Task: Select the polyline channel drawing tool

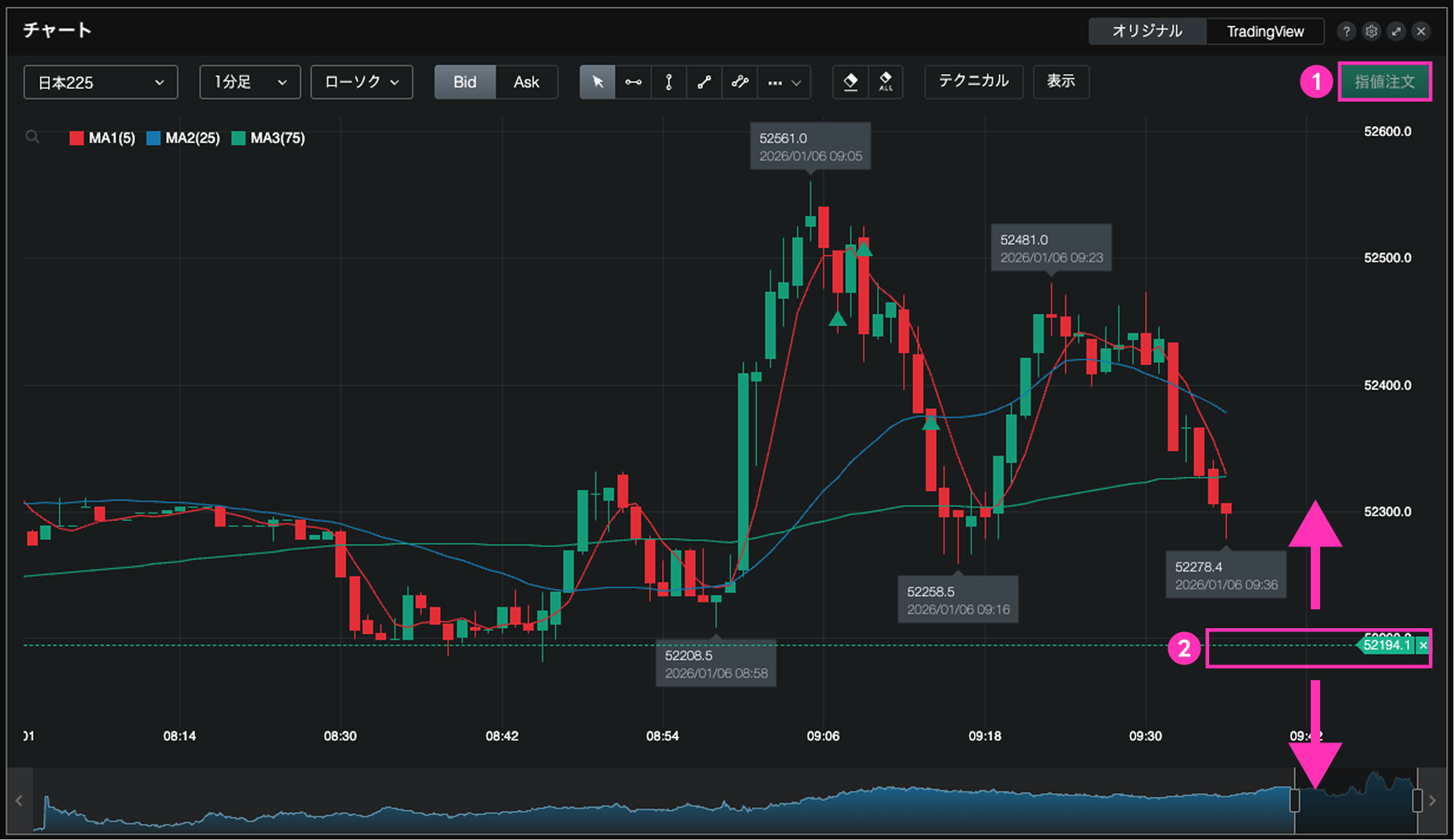Action: coord(739,82)
